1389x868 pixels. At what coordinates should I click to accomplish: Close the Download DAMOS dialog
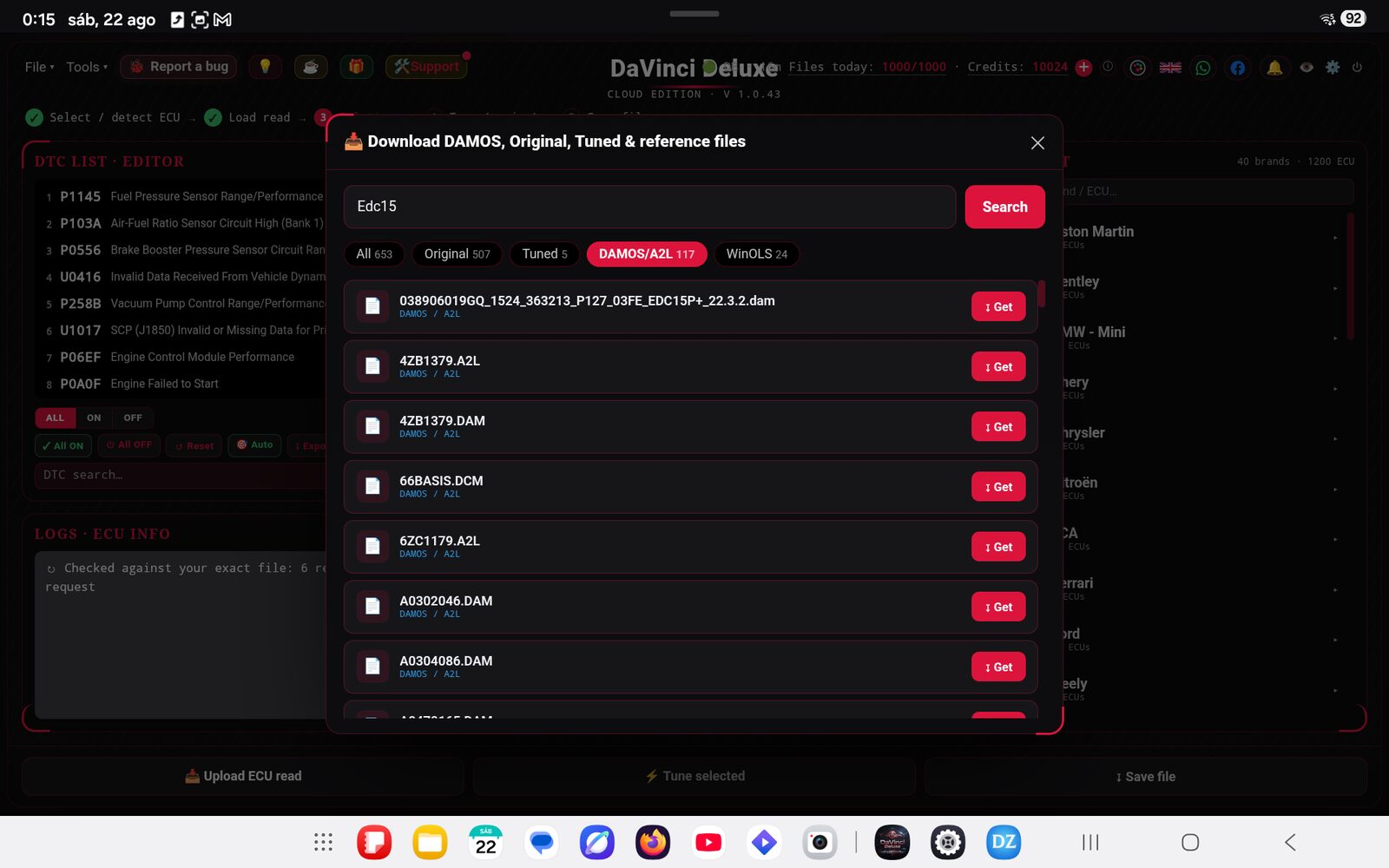1037,142
